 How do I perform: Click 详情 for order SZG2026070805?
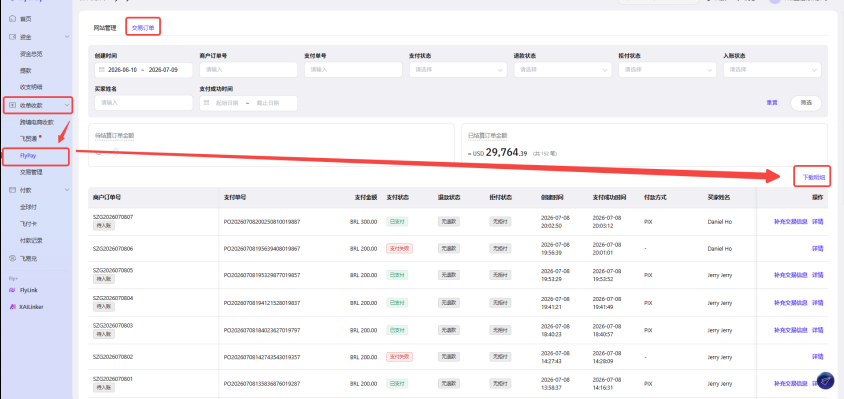pyautogui.click(x=818, y=275)
